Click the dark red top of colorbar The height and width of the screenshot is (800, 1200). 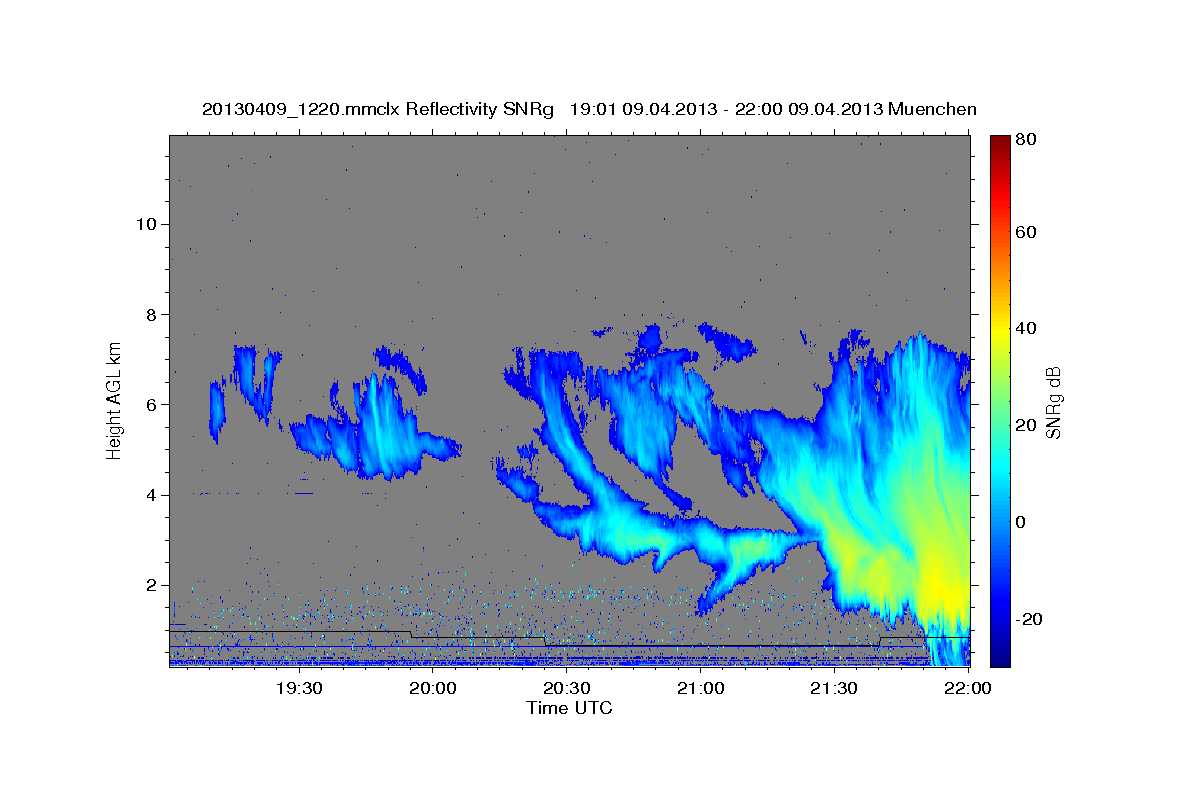click(1000, 145)
